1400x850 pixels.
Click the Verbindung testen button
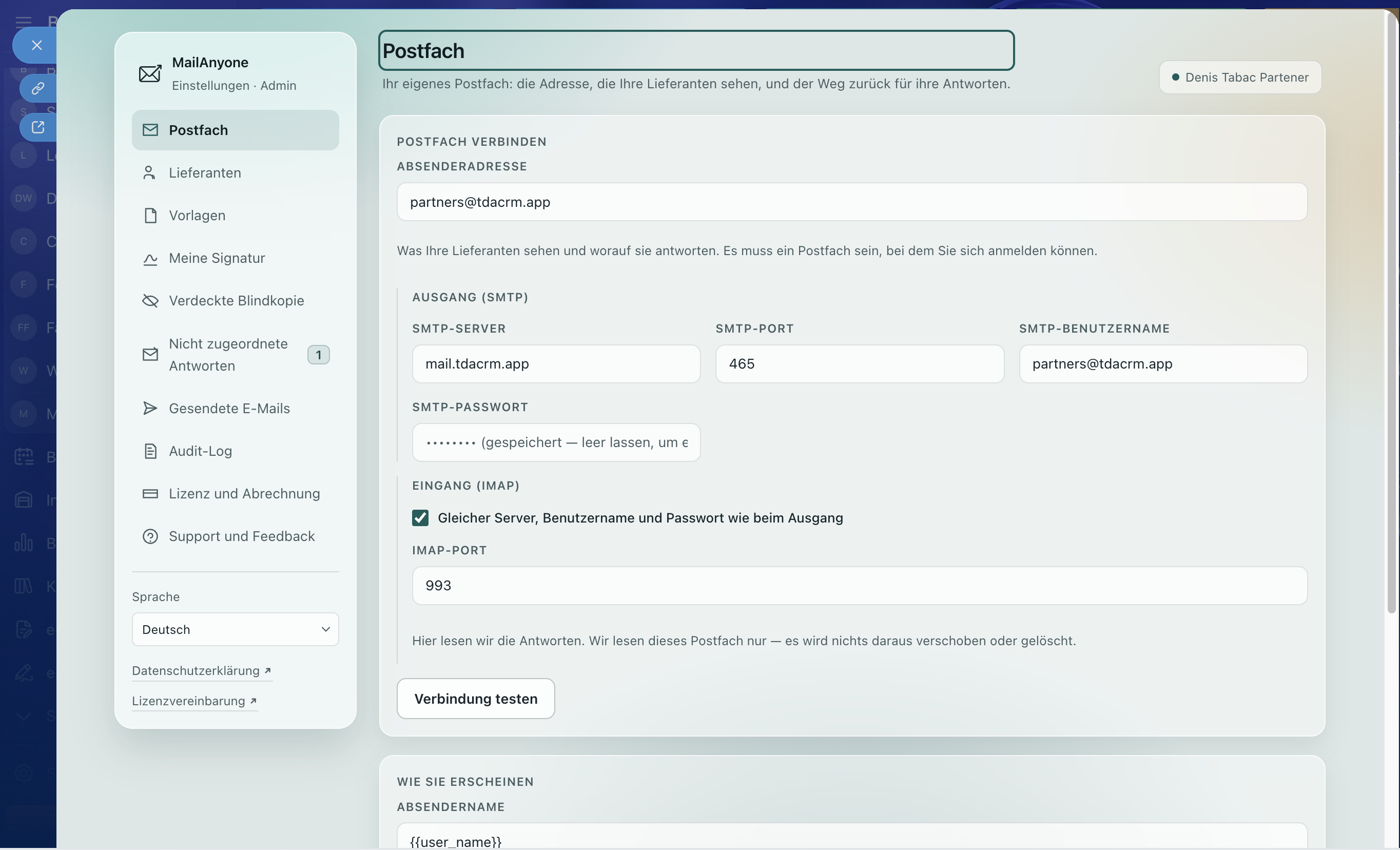(x=476, y=698)
